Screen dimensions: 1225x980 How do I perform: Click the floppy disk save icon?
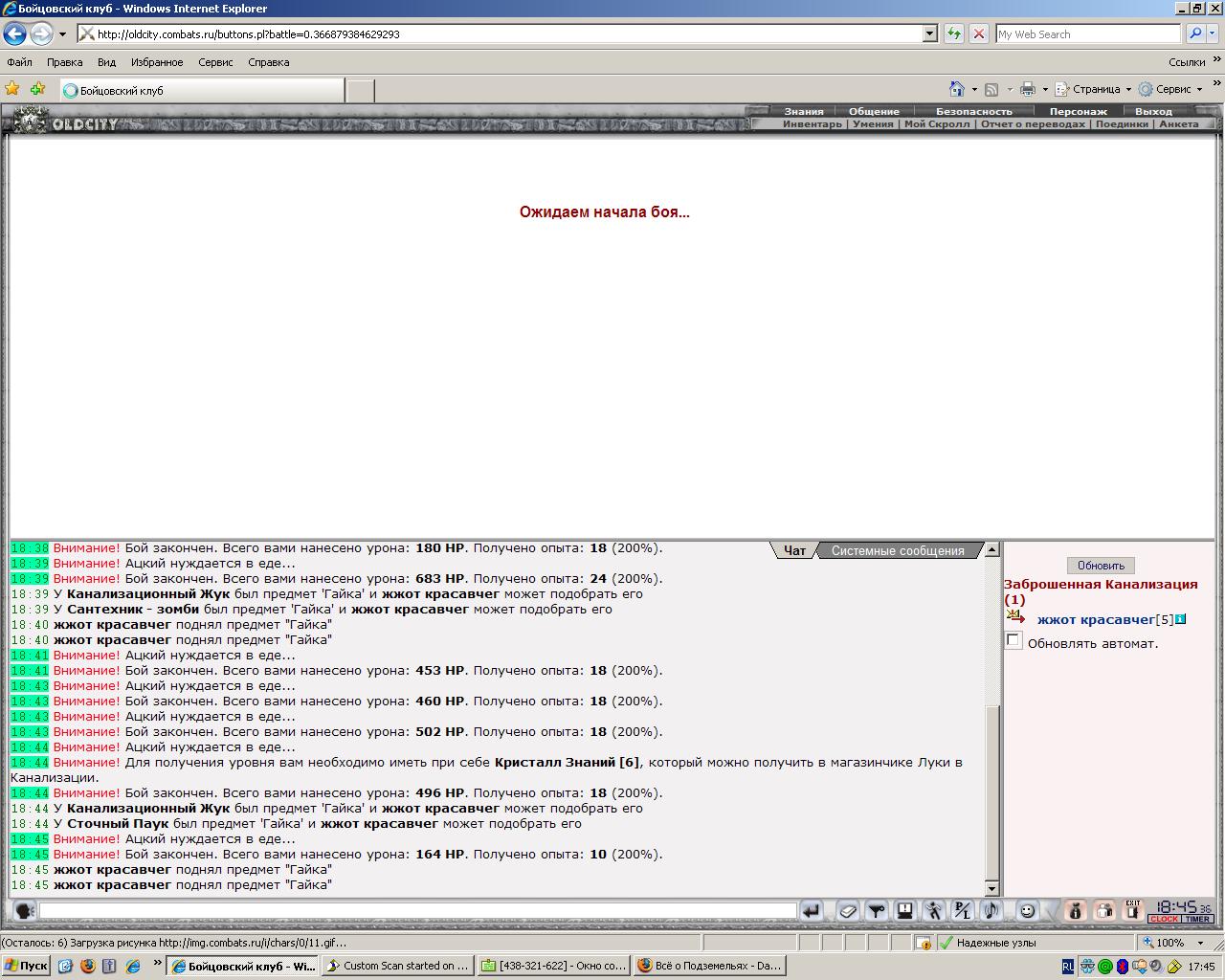904,911
